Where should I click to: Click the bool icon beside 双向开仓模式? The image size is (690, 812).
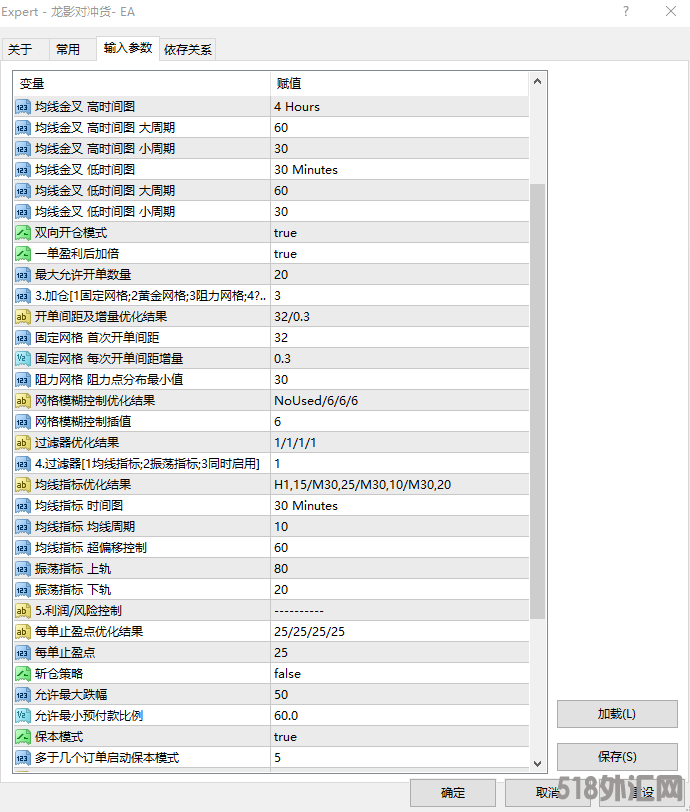(x=22, y=233)
